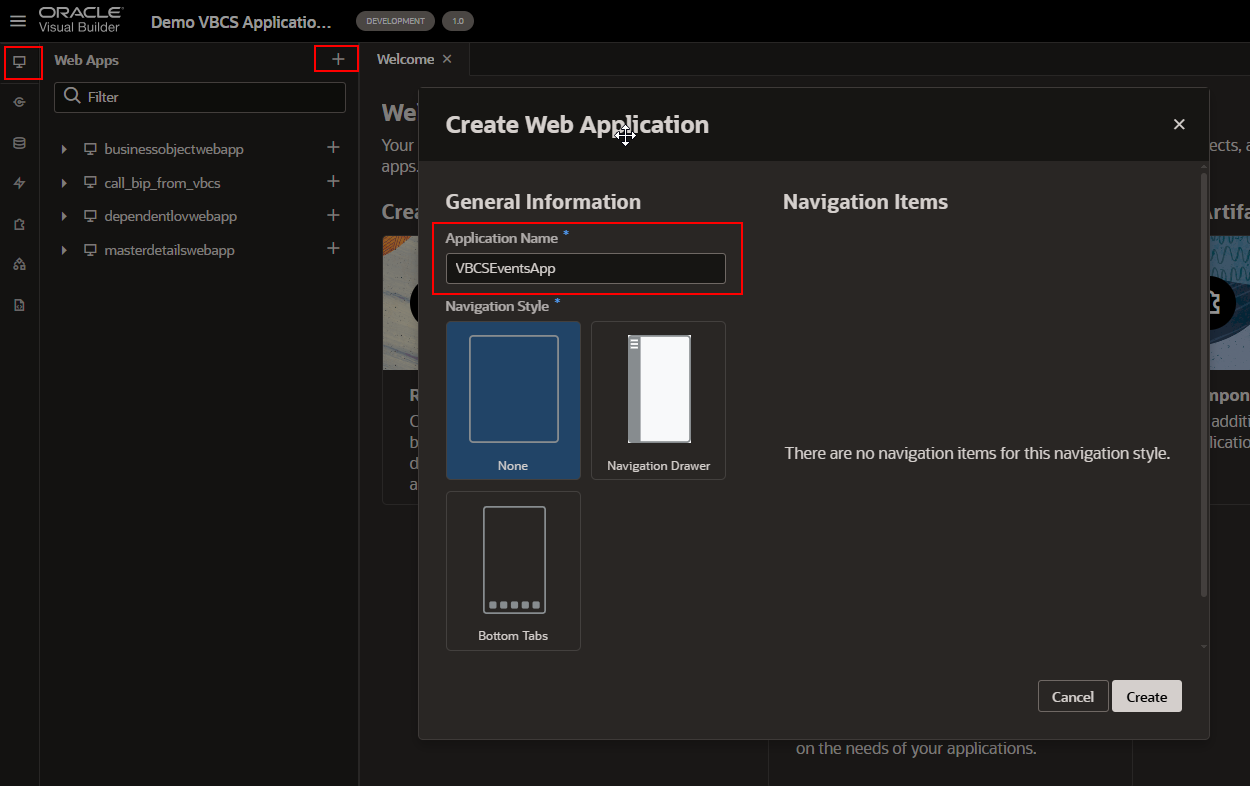
Task: Open the Business Objects database icon
Action: point(19,143)
